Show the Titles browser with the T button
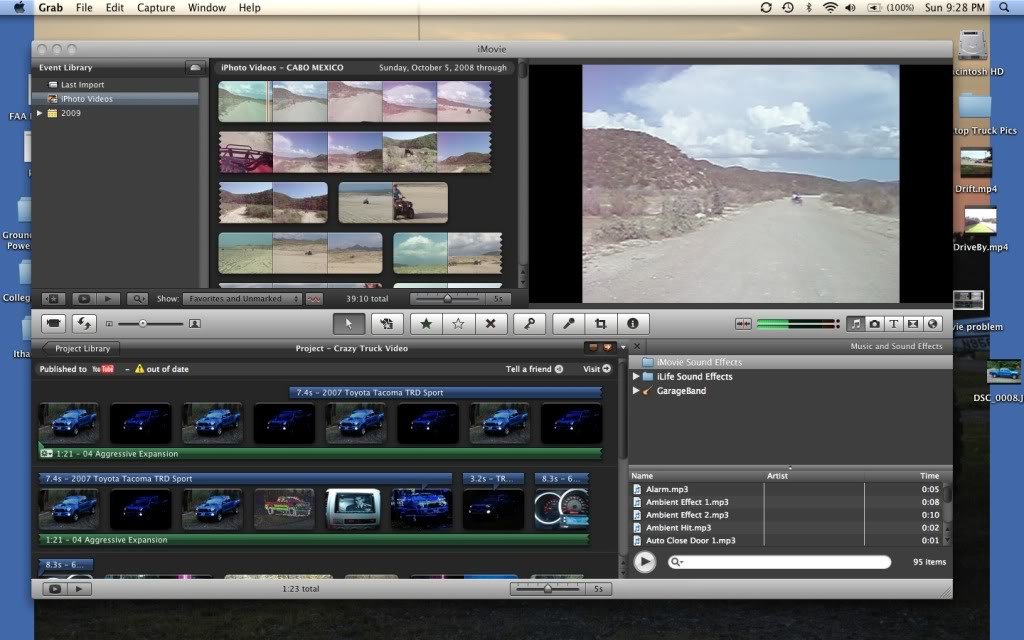Image resolution: width=1024 pixels, height=640 pixels. (893, 324)
